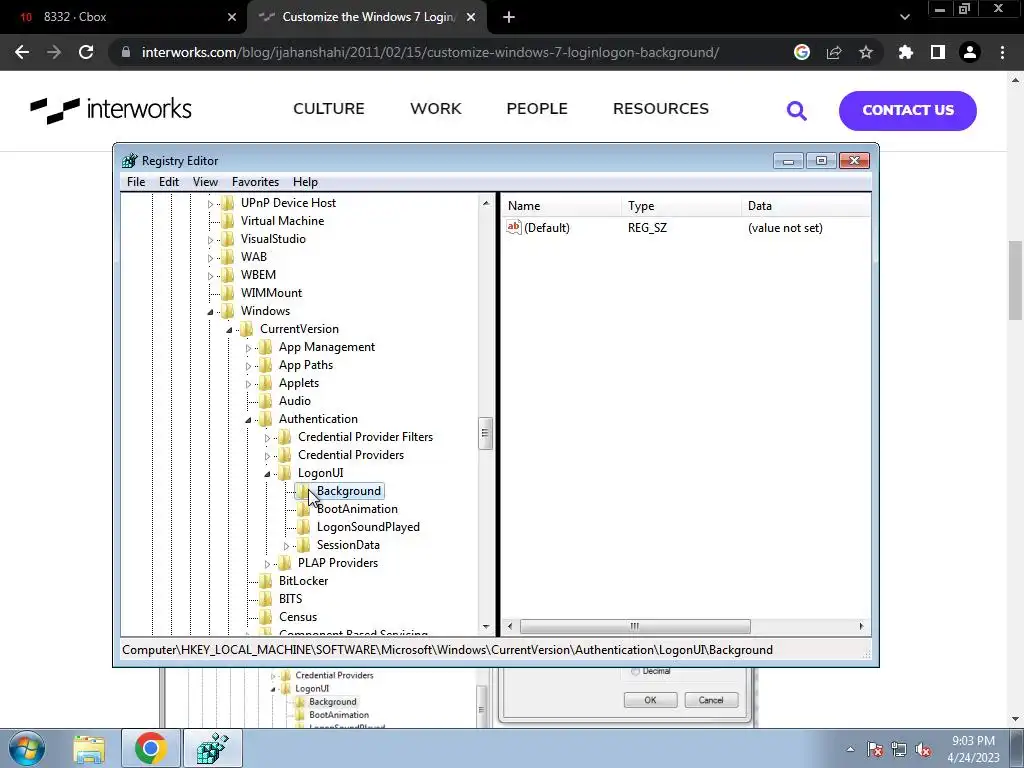The image size is (1024, 768).
Task: Open the View menu in Registry Editor
Action: tap(205, 182)
